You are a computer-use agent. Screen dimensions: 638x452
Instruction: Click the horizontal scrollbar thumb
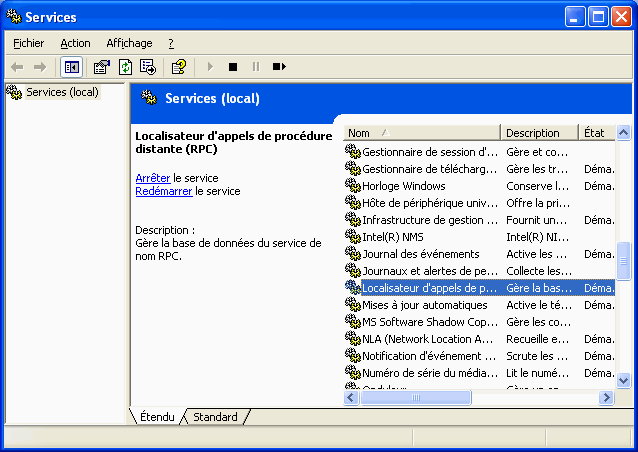coord(415,397)
